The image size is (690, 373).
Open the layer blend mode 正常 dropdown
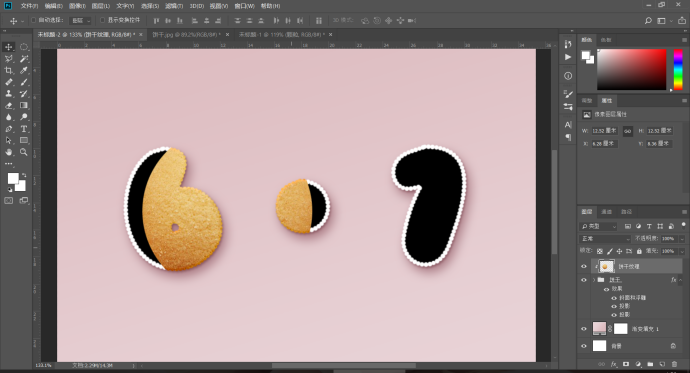[x=605, y=238]
